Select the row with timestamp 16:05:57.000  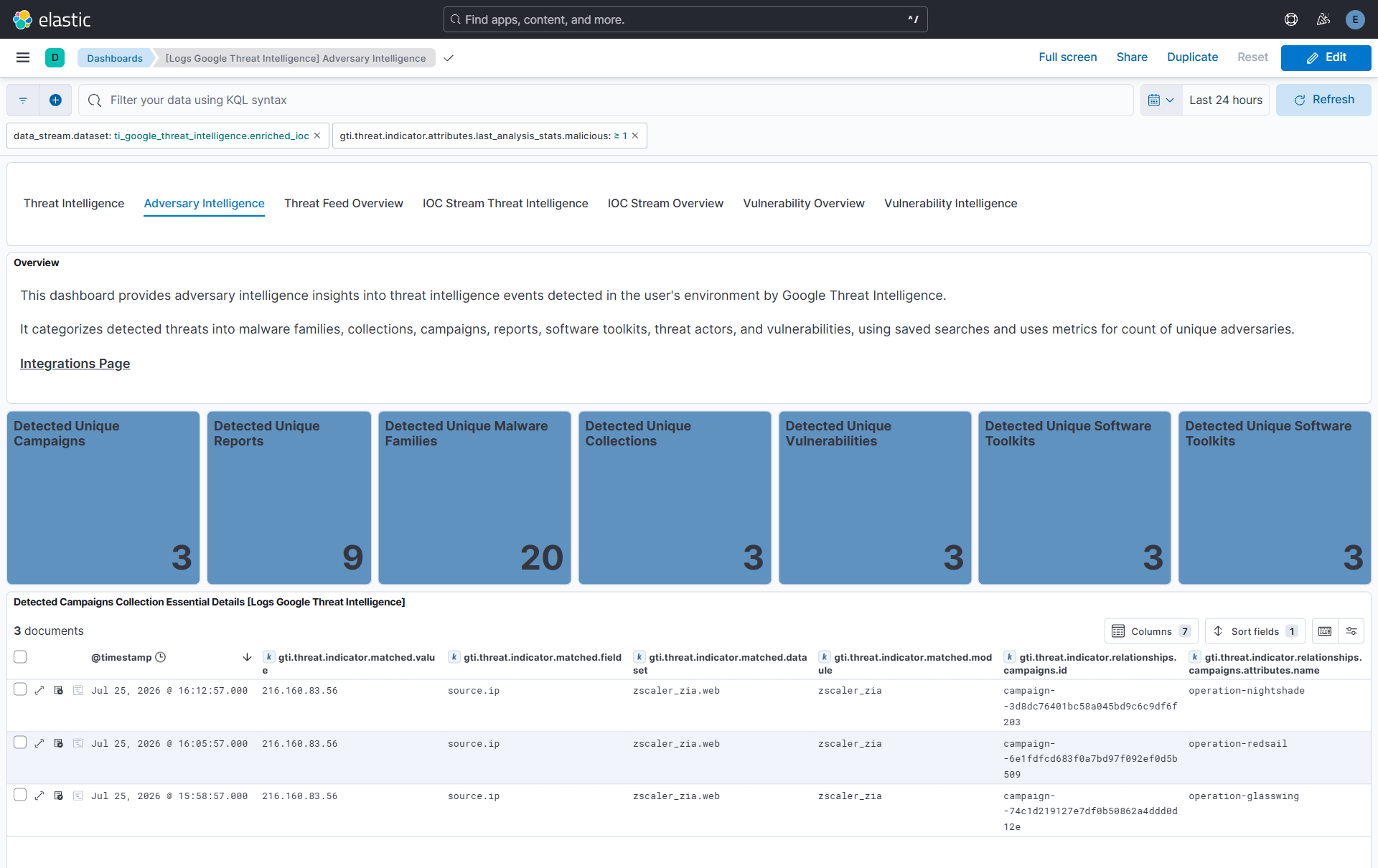(20, 742)
